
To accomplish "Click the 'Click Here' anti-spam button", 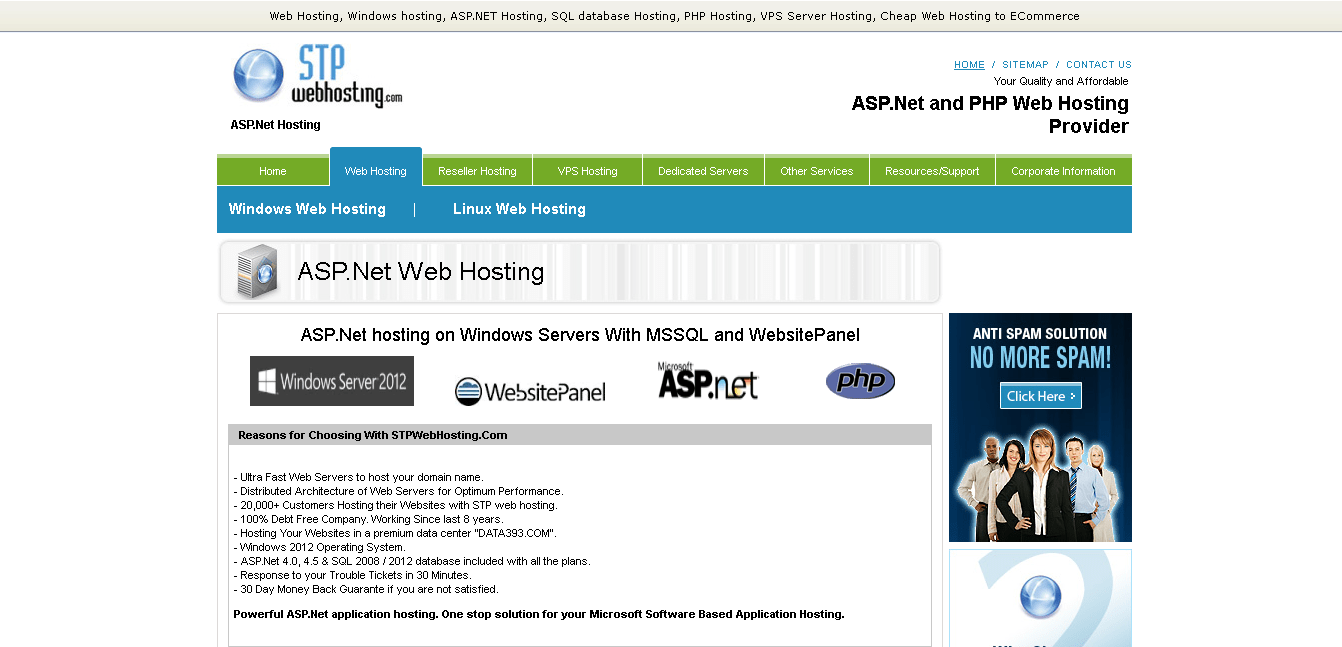I will coord(1041,396).
